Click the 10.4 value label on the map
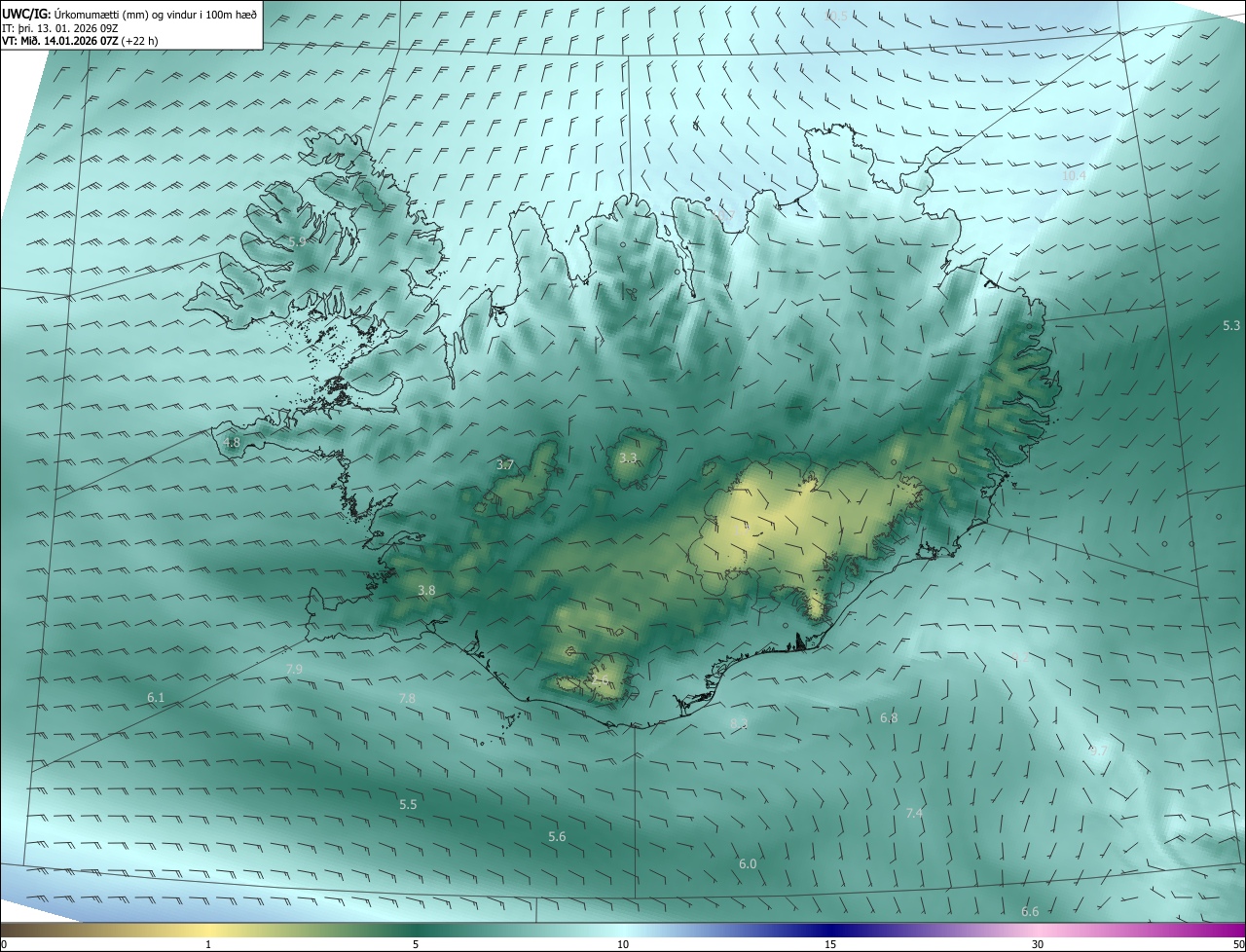The height and width of the screenshot is (952, 1246). point(1074,175)
